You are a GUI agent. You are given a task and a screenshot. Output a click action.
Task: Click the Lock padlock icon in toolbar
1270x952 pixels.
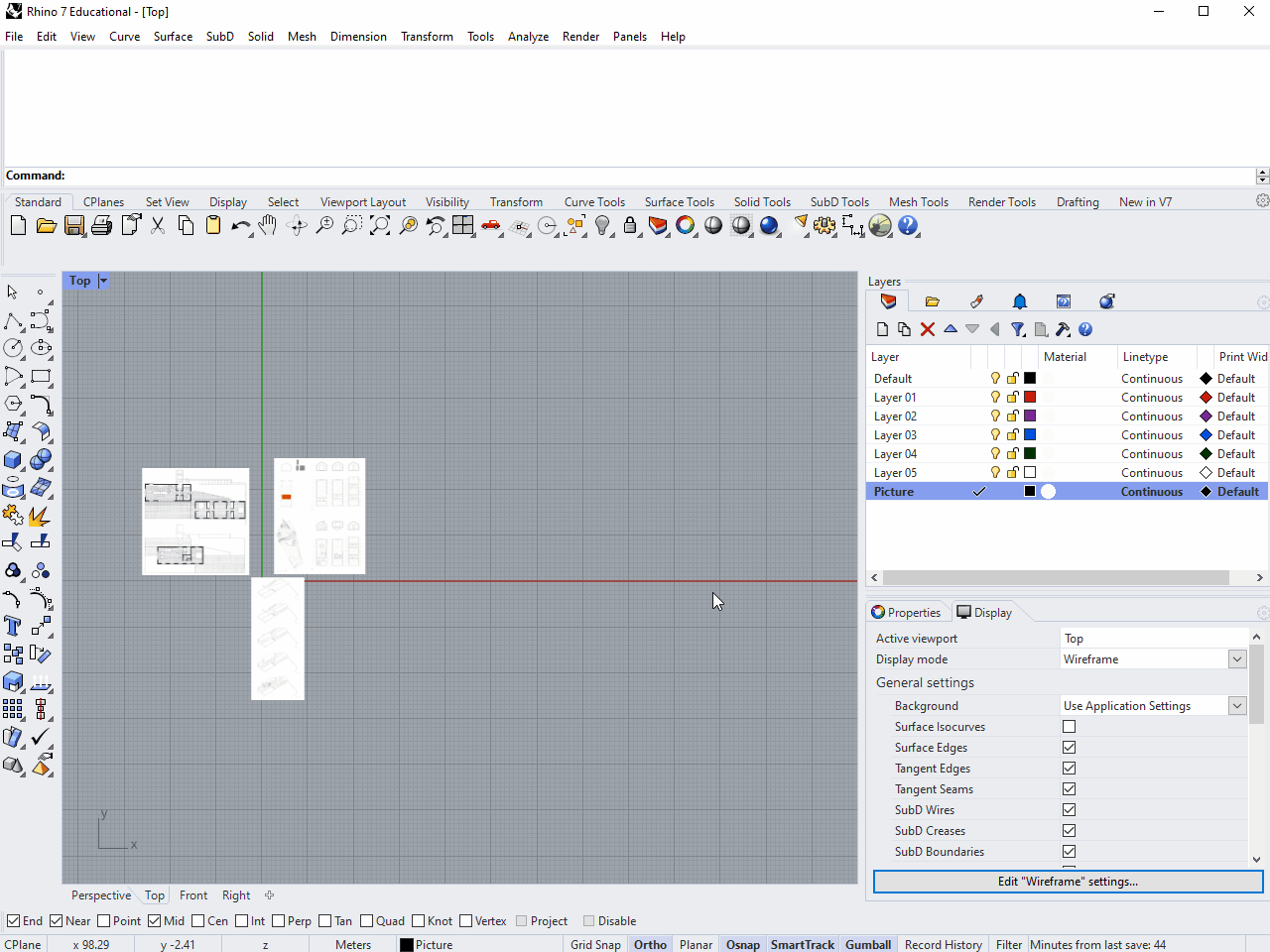coord(630,226)
